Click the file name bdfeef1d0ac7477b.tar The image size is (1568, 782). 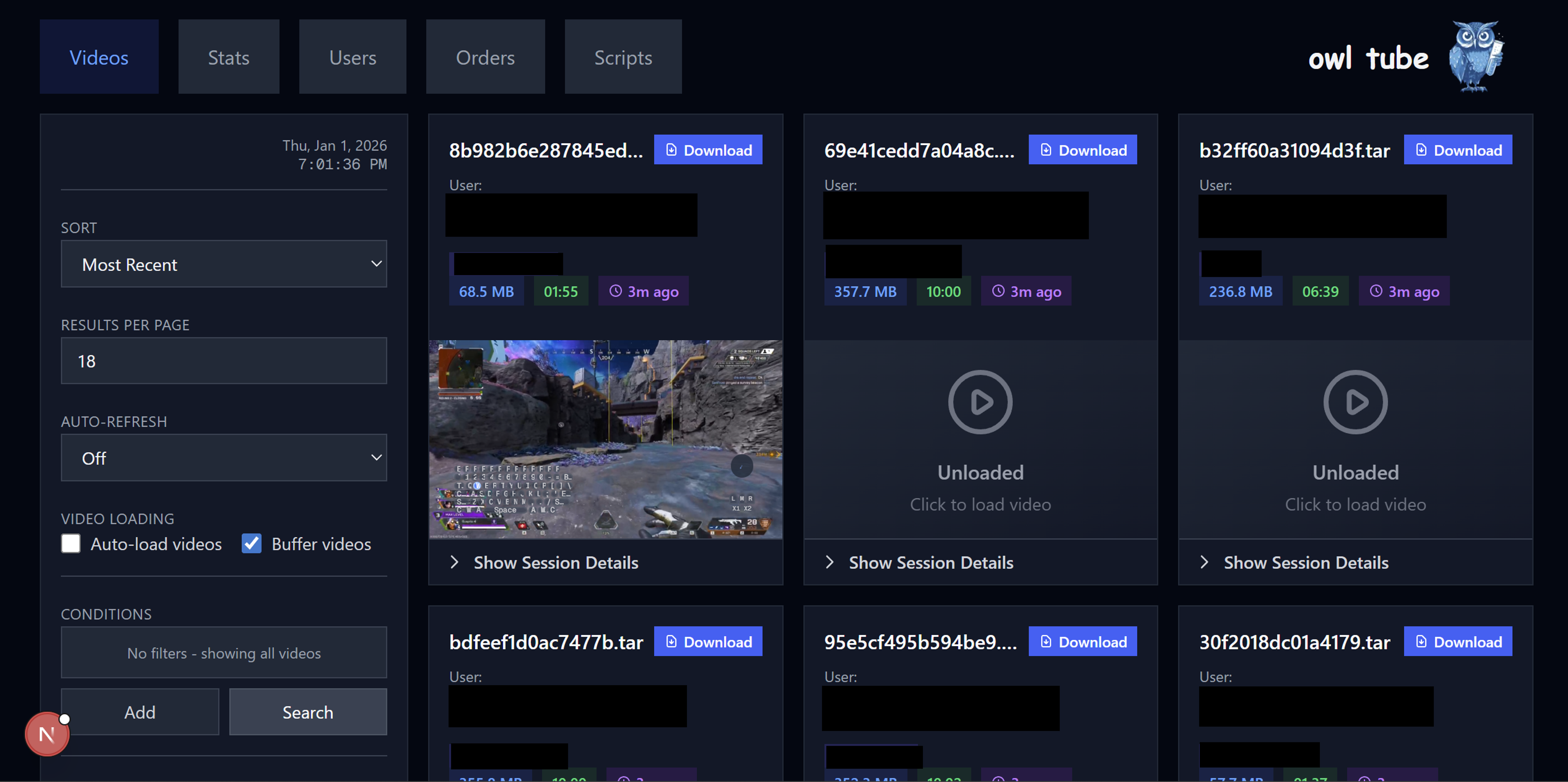(x=546, y=642)
